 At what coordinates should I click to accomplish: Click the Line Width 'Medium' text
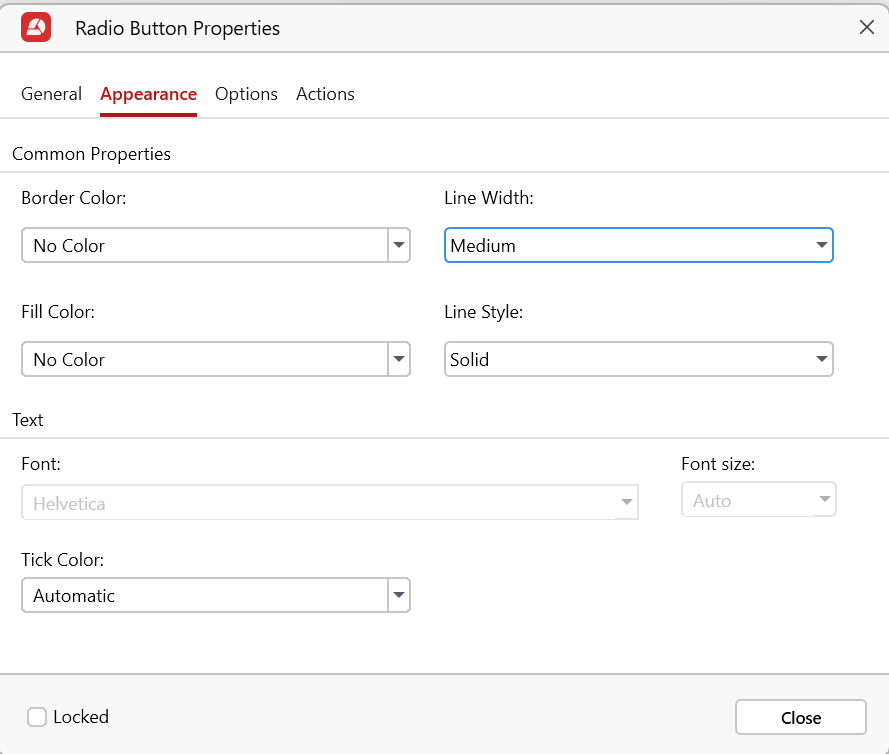(483, 245)
